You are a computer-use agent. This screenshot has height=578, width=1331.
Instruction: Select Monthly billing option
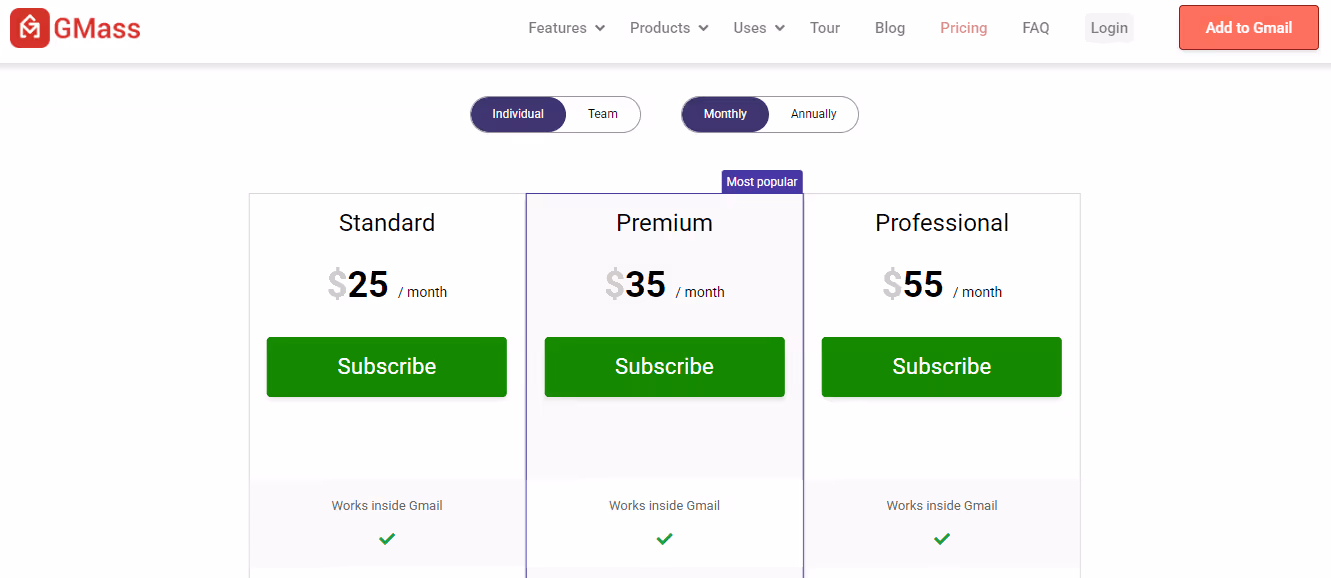(725, 114)
